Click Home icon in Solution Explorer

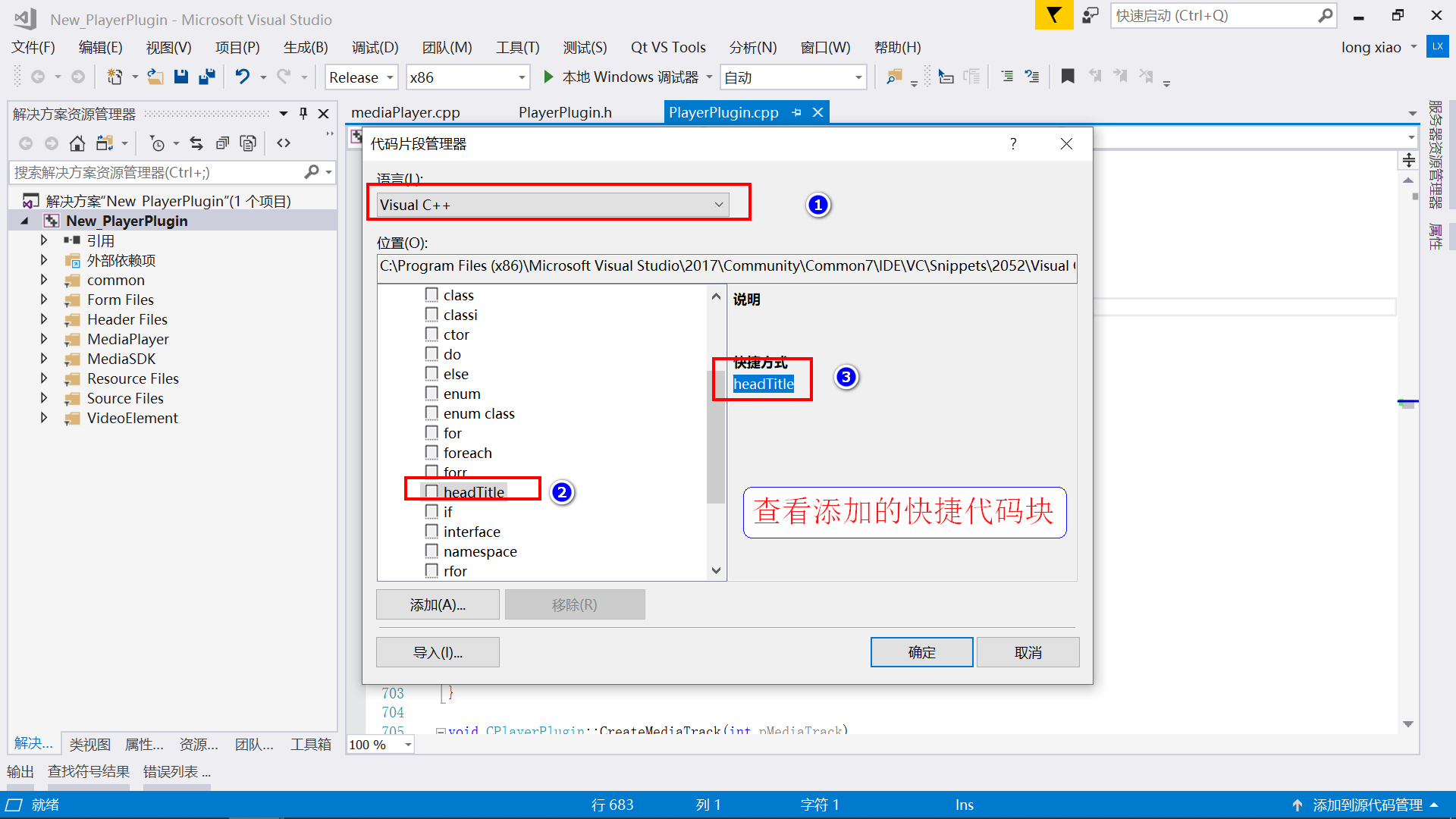point(77,143)
